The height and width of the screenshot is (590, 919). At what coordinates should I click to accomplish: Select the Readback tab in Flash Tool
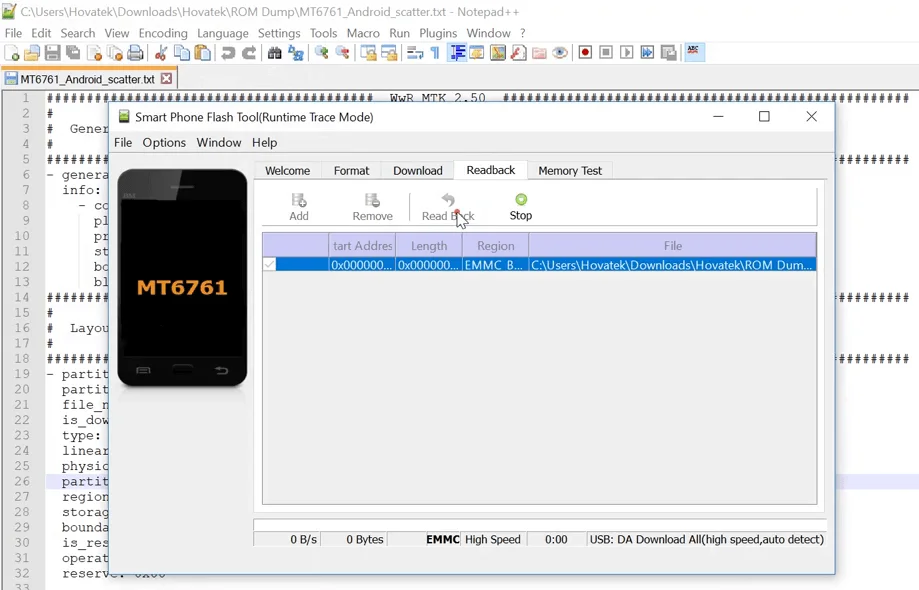point(491,170)
